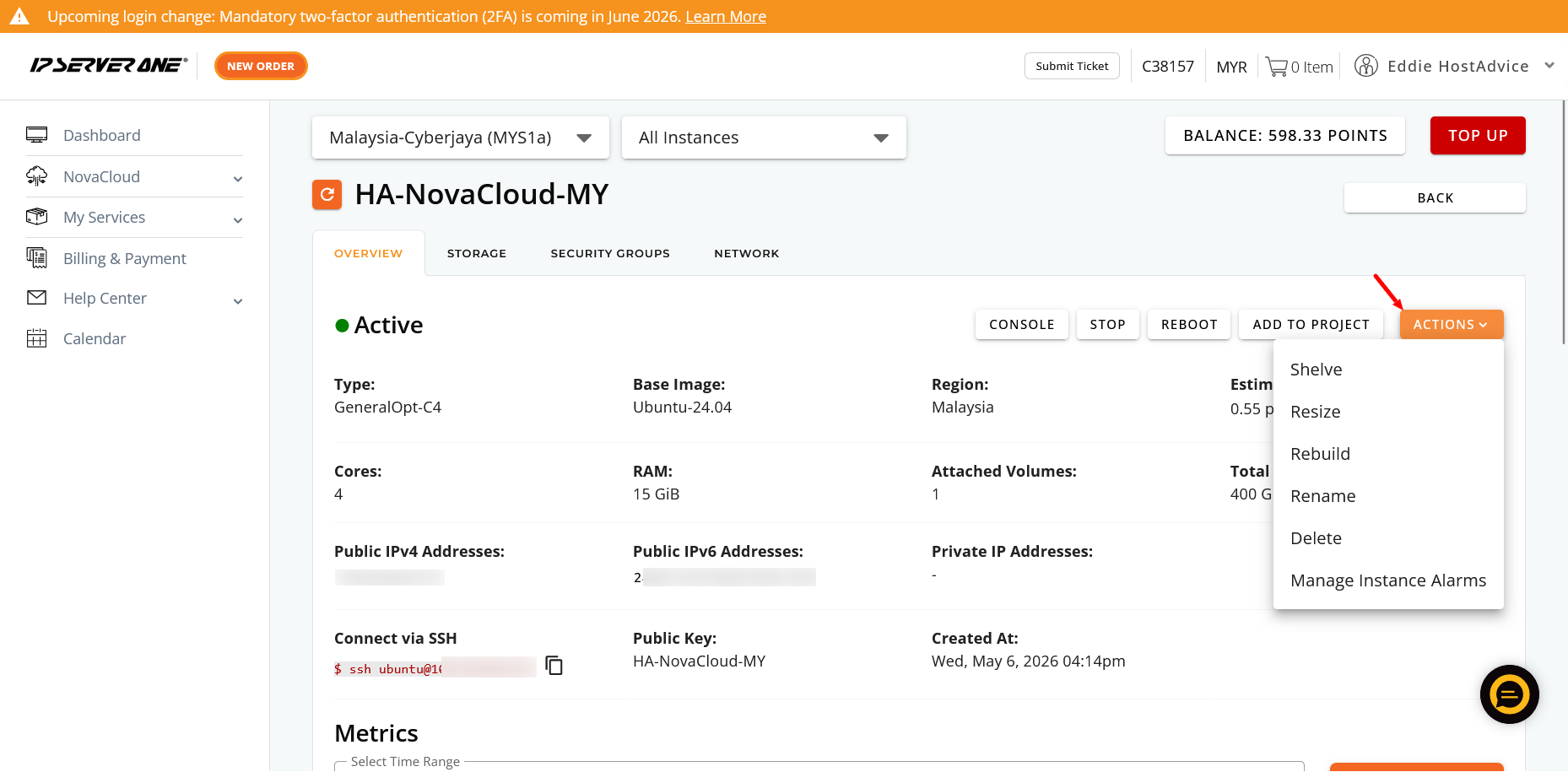The width and height of the screenshot is (1568, 772).
Task: Click the NEW ORDER button
Action: (261, 66)
